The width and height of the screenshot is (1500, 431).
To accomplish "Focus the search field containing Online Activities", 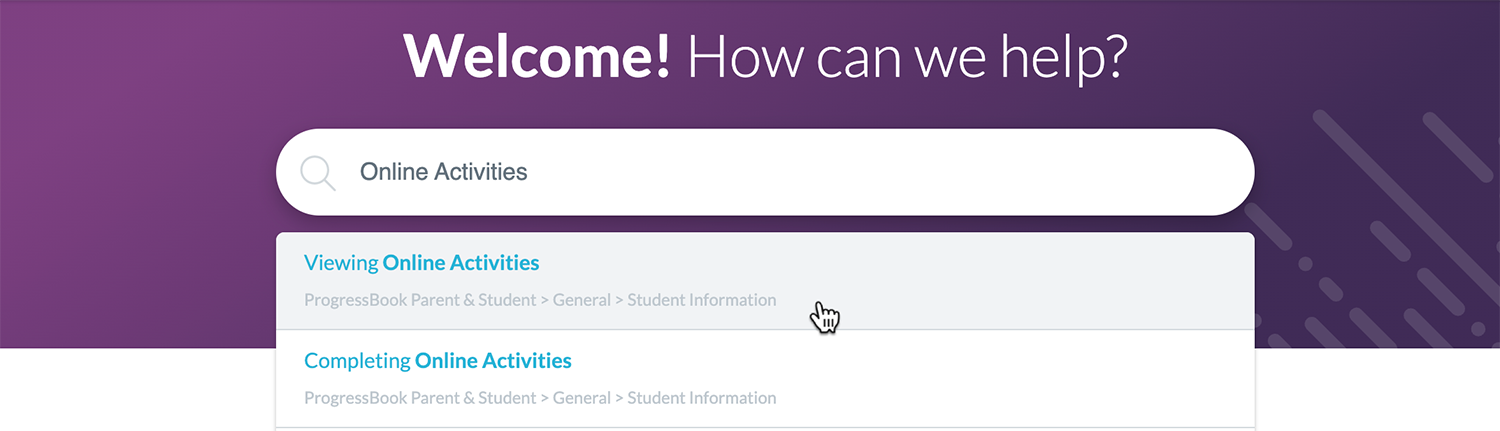I will 765,172.
